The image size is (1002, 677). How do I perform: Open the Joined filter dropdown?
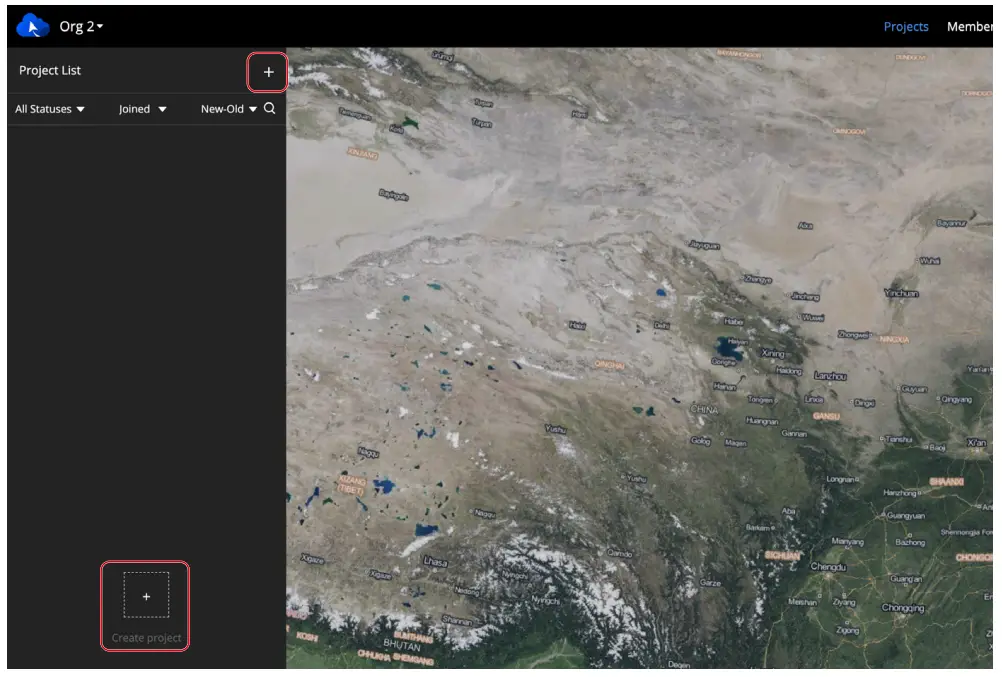(x=141, y=109)
